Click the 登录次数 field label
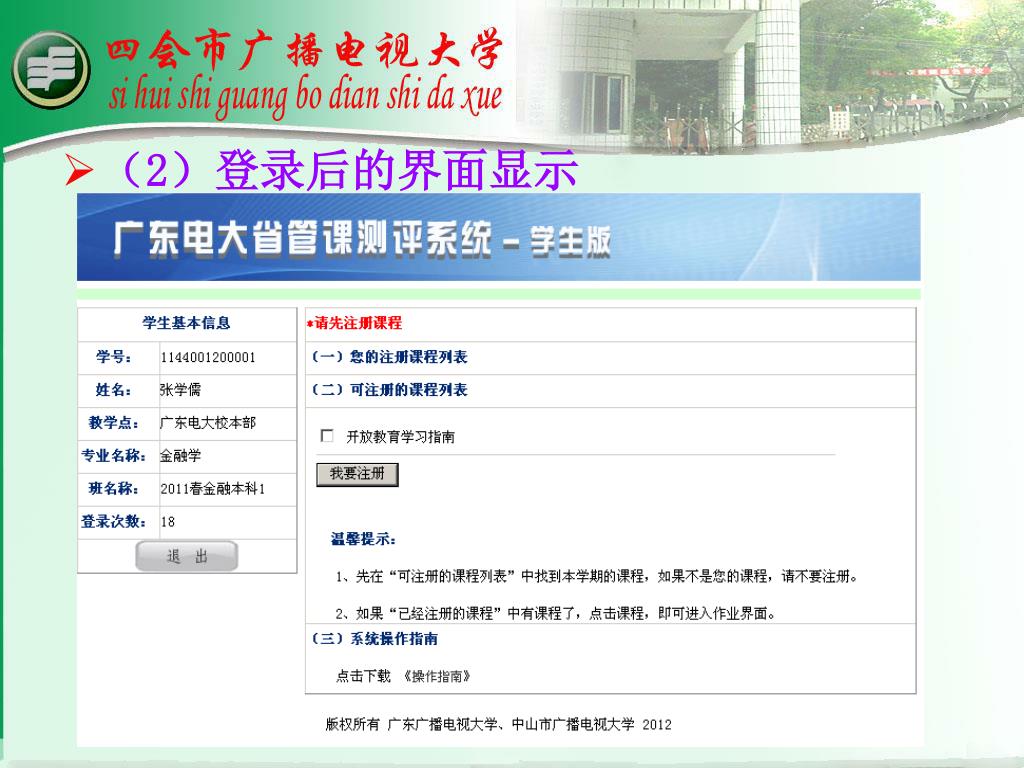This screenshot has height=768, width=1024. click(113, 521)
